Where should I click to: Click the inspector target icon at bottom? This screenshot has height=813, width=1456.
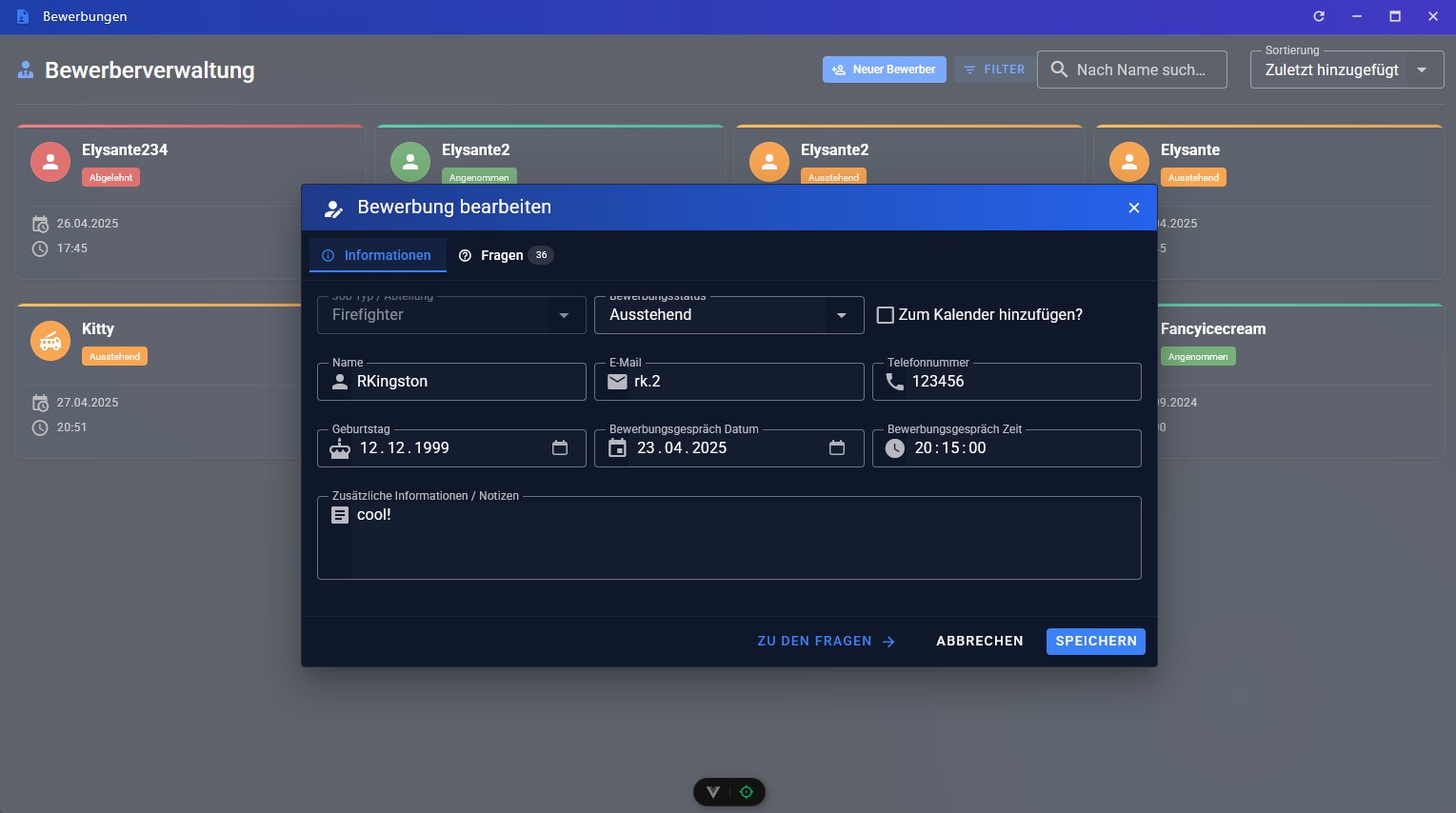click(747, 792)
